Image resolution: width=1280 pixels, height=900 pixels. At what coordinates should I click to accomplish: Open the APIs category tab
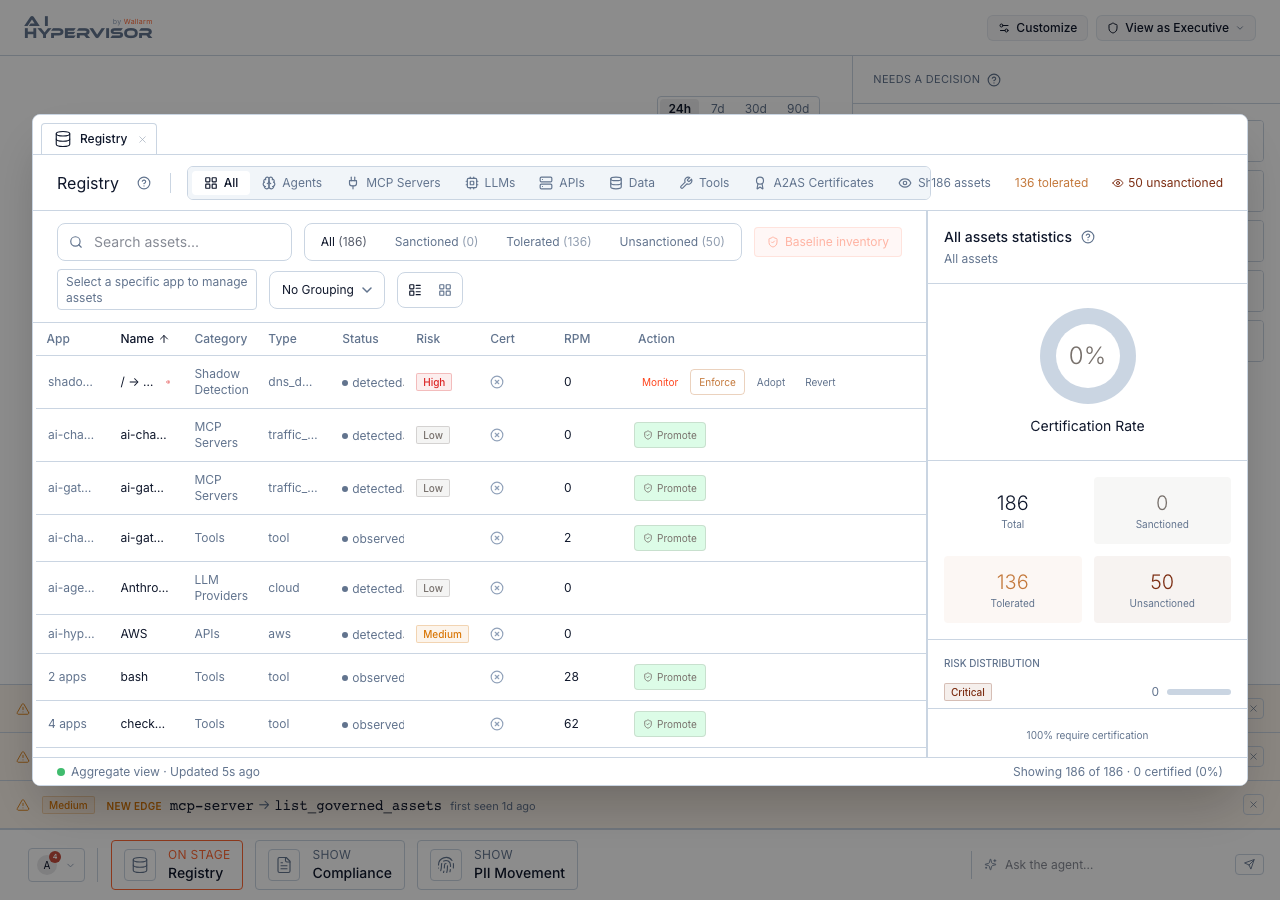[x=562, y=183]
